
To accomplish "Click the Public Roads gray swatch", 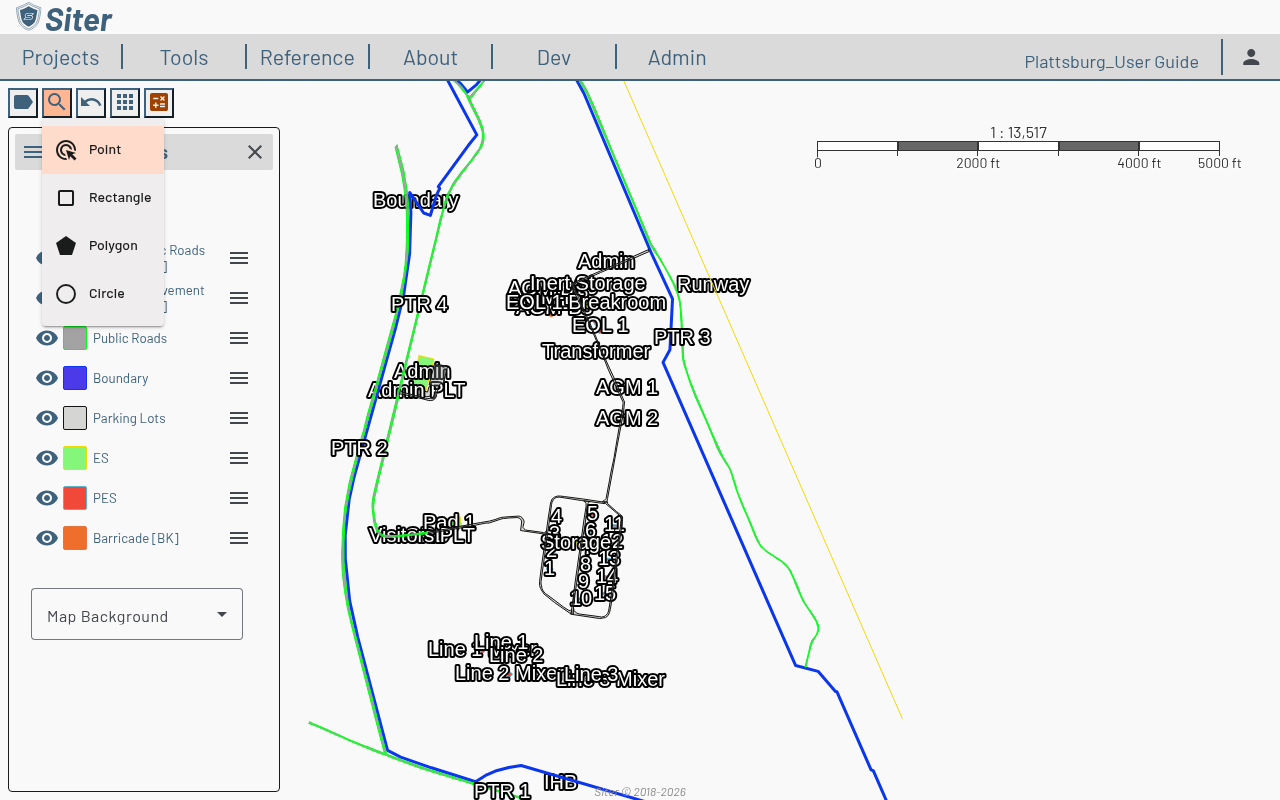I will tap(75, 338).
